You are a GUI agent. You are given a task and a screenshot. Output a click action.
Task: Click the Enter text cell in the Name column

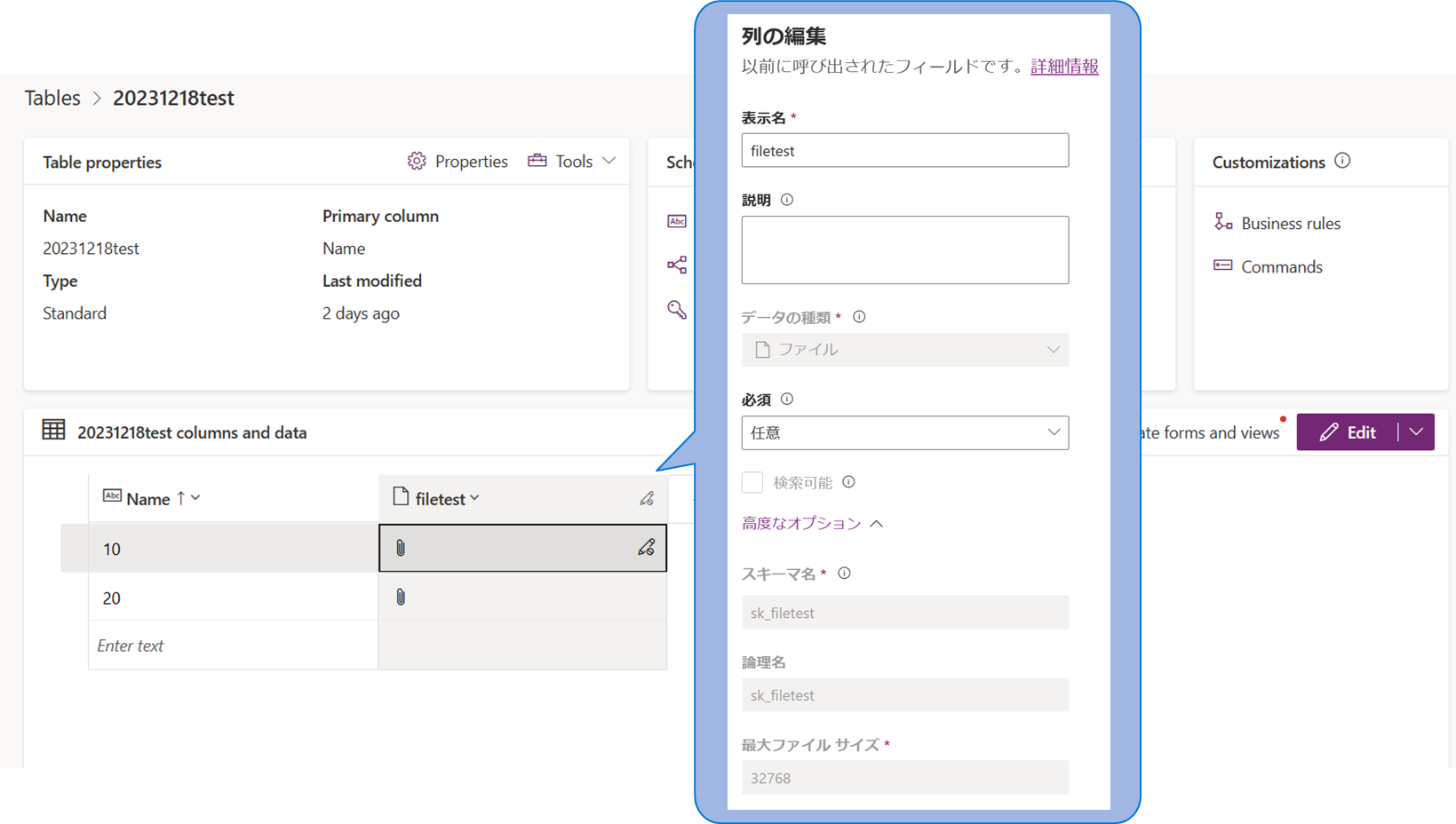coord(234,646)
